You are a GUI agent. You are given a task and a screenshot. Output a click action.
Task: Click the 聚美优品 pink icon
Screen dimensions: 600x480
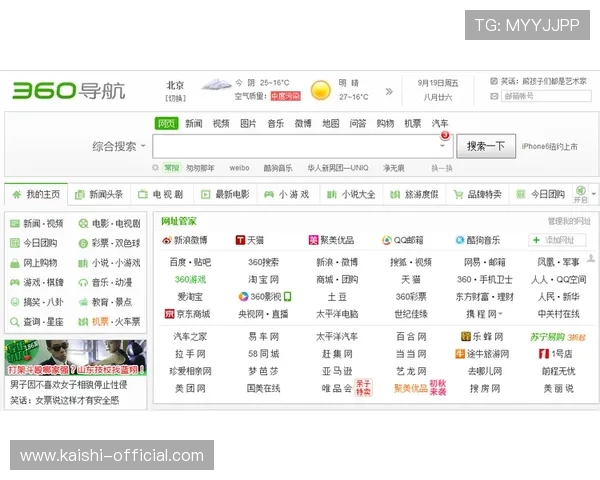(x=313, y=240)
